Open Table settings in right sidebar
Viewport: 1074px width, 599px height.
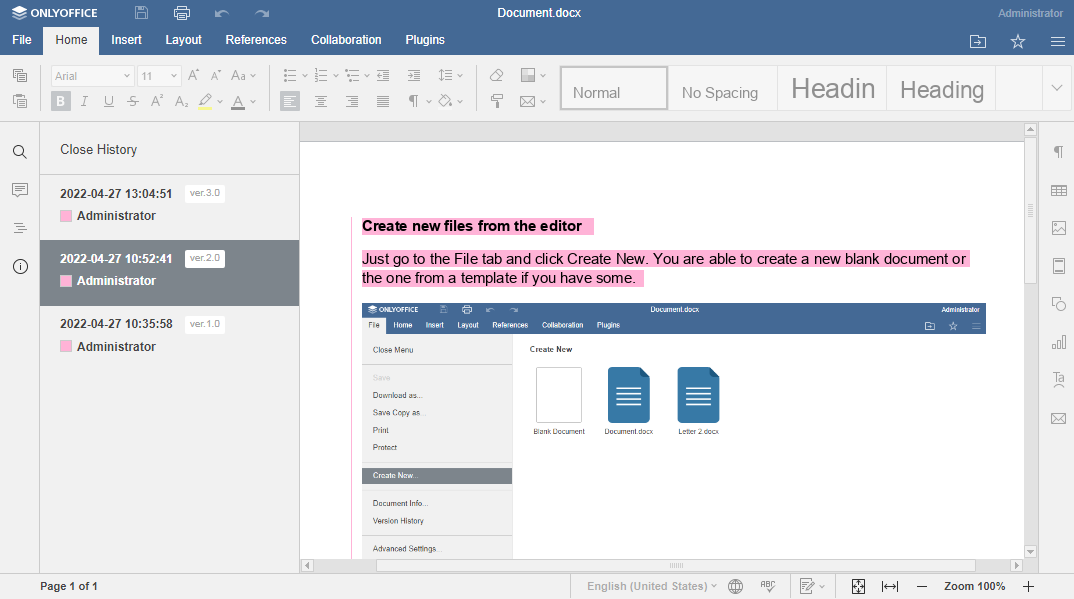pyautogui.click(x=1058, y=190)
